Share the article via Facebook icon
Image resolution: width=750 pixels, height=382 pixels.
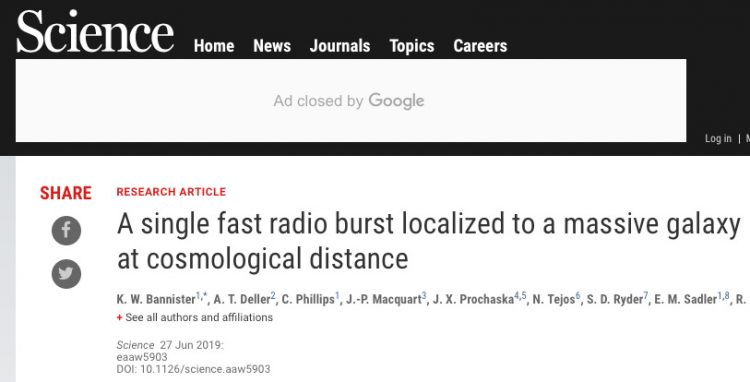pos(66,230)
